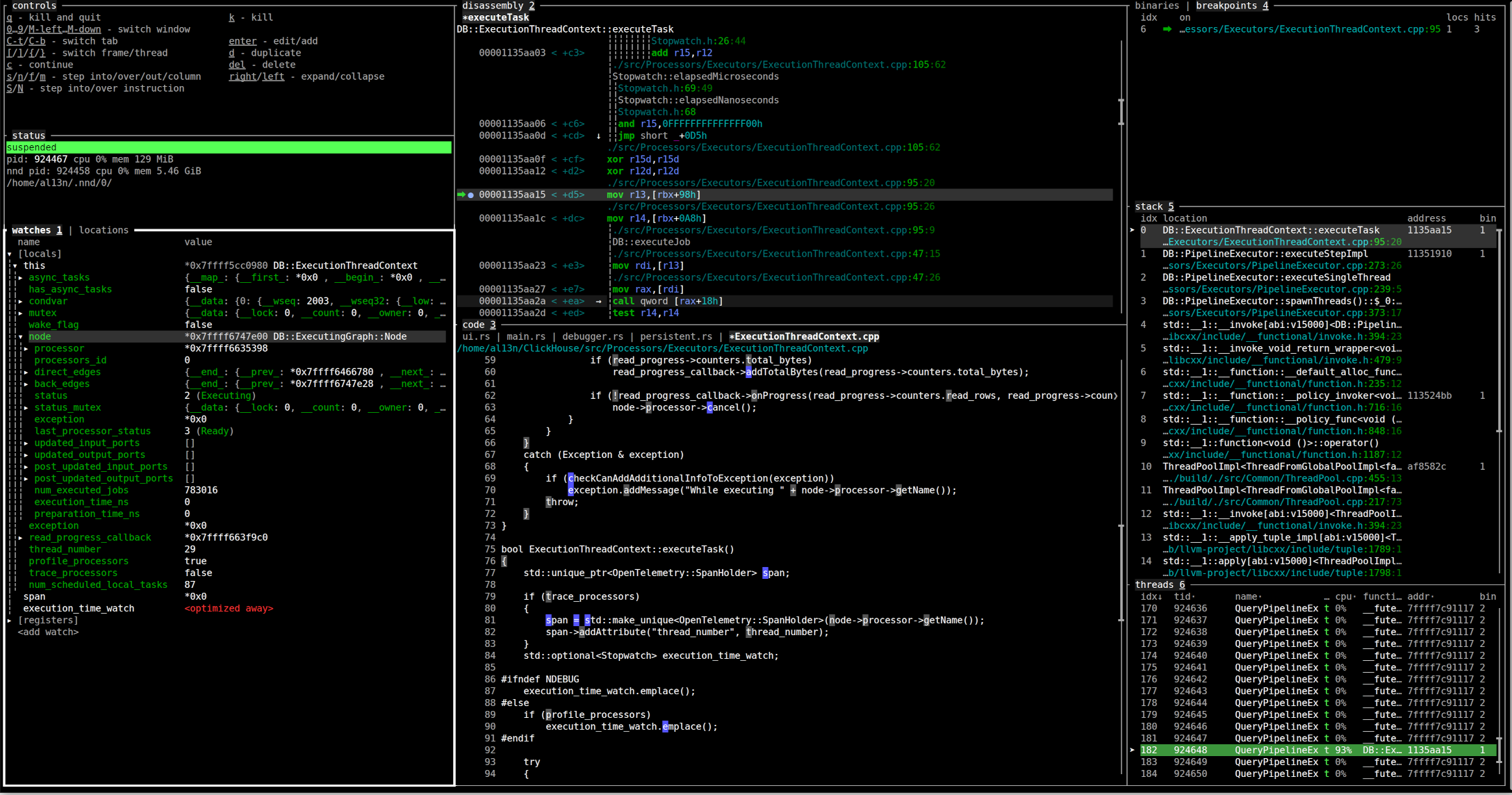Expand the read_progress_callback field
1512x795 pixels.
(x=21, y=538)
